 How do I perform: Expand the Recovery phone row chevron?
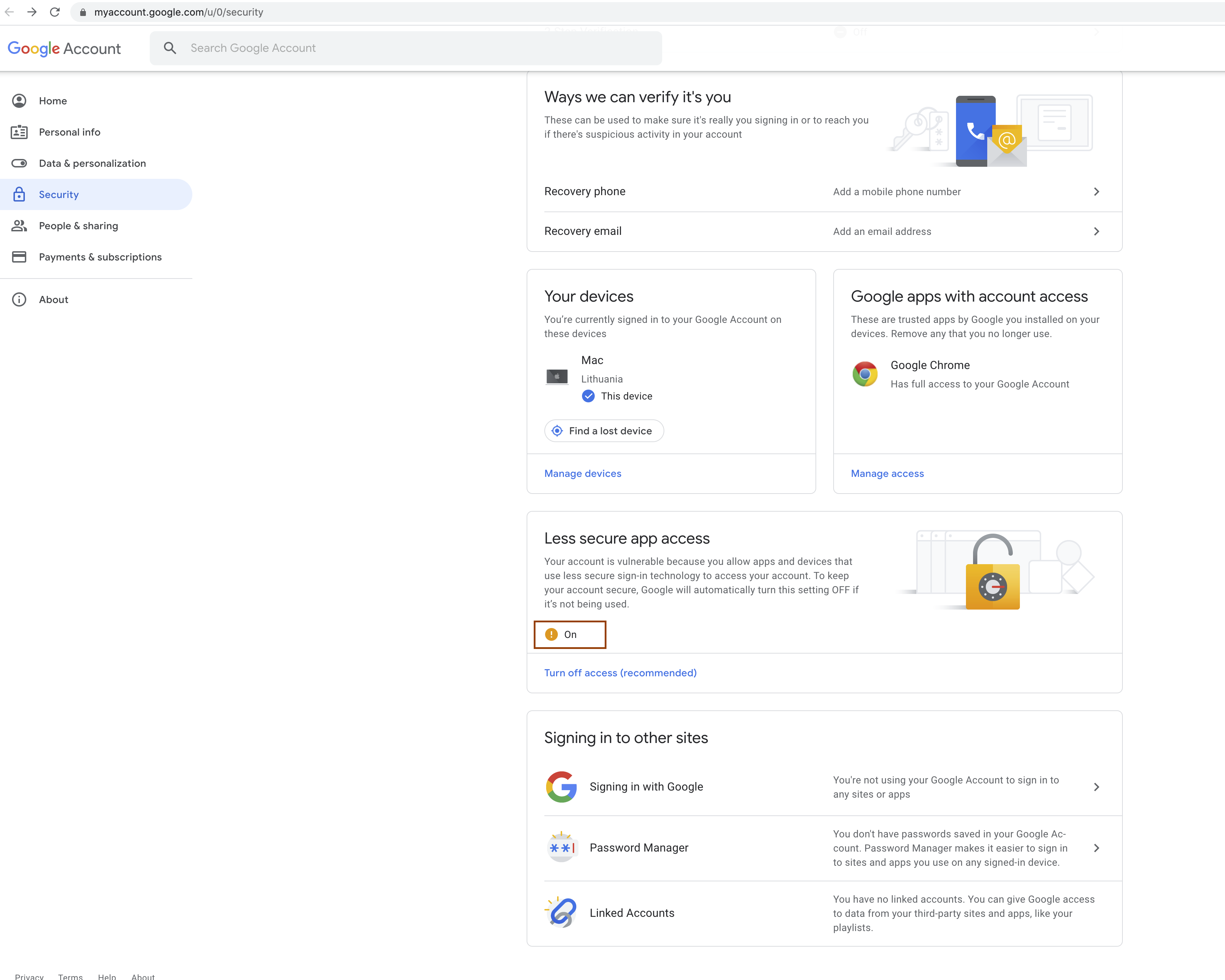(x=1096, y=192)
